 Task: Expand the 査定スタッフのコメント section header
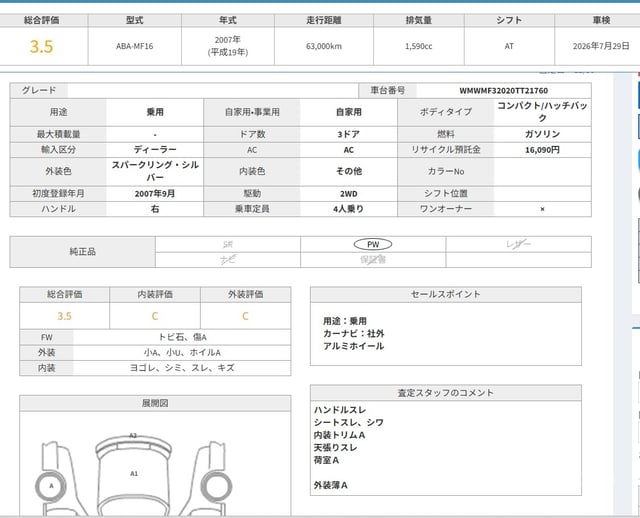coord(446,392)
